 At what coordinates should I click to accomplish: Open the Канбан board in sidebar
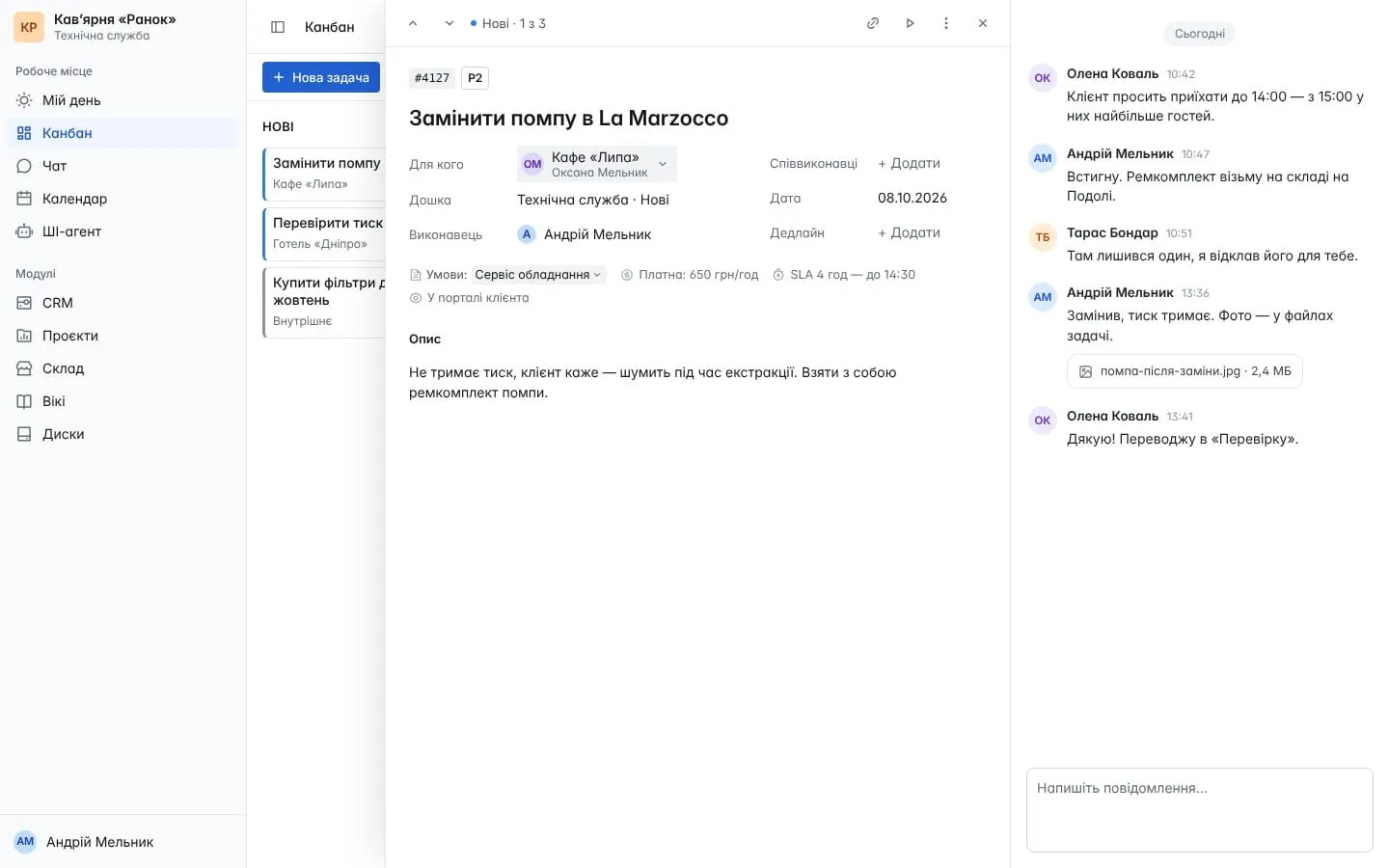click(123, 133)
